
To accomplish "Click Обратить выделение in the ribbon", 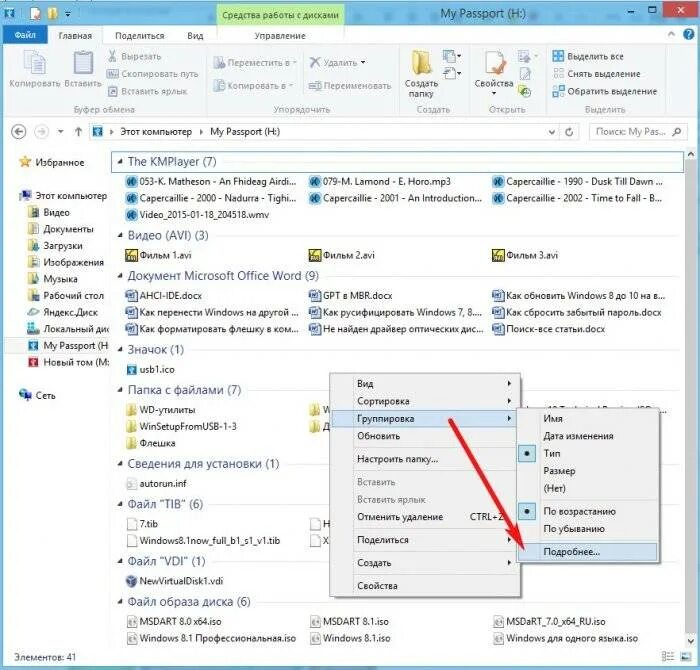I will coord(605,92).
